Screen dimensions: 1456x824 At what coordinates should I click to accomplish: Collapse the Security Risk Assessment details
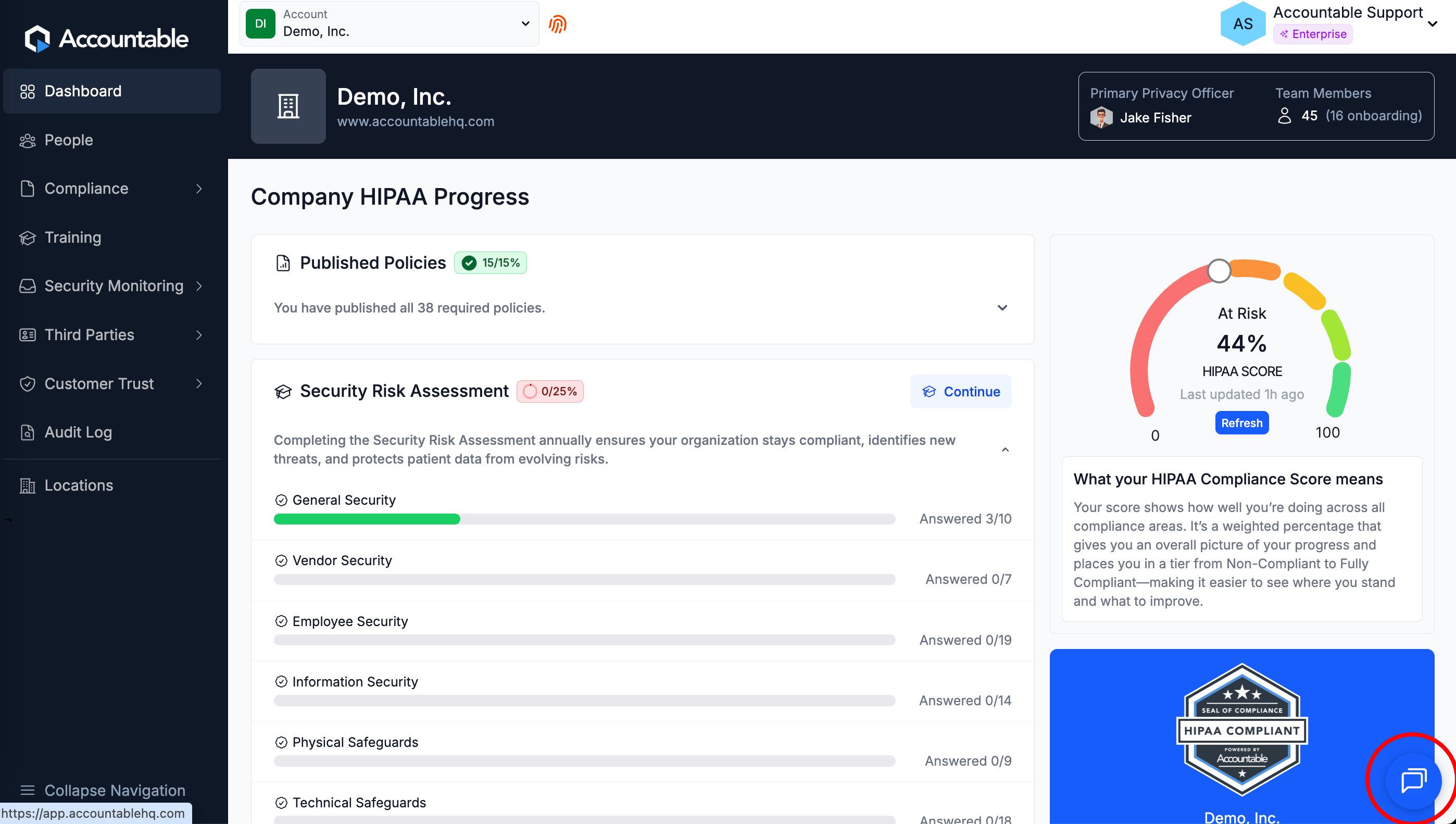1005,450
